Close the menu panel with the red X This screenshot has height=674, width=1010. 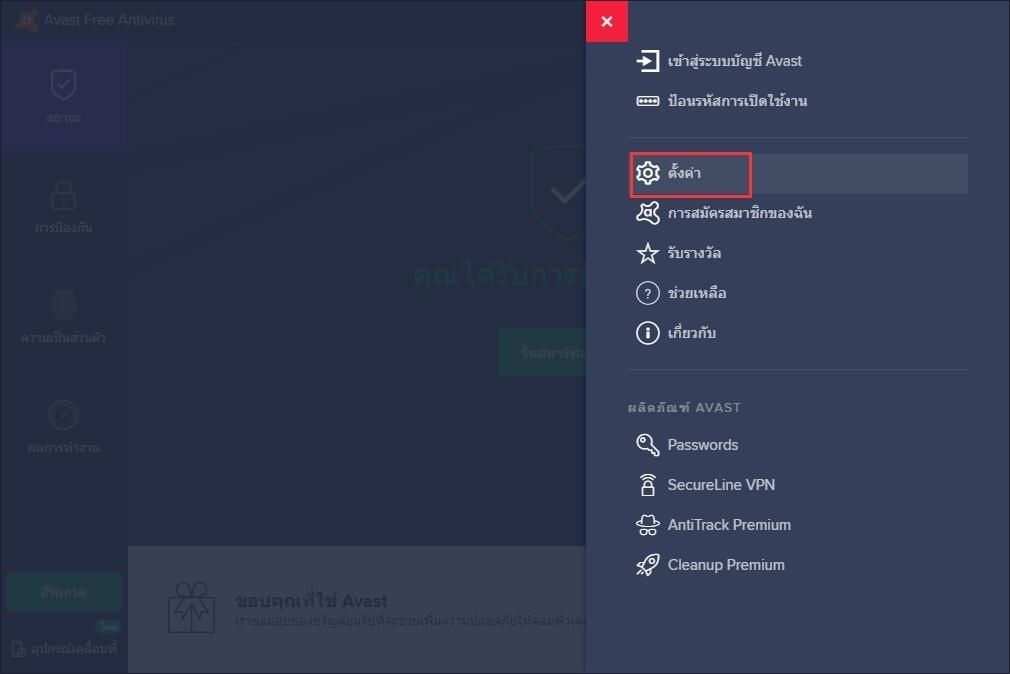[x=607, y=21]
